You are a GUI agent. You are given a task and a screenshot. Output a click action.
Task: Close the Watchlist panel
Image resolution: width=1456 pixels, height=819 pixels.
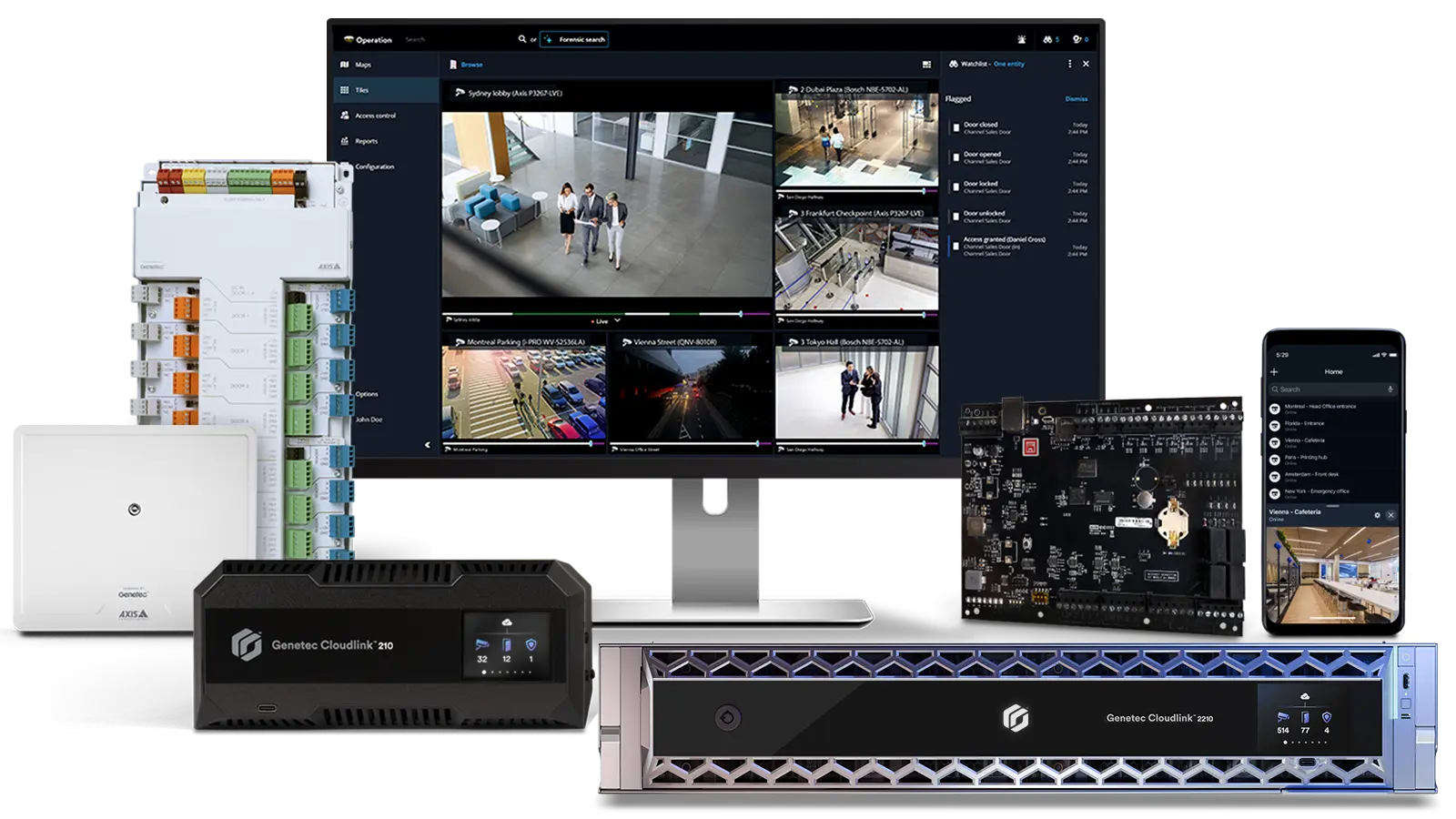(x=1086, y=64)
